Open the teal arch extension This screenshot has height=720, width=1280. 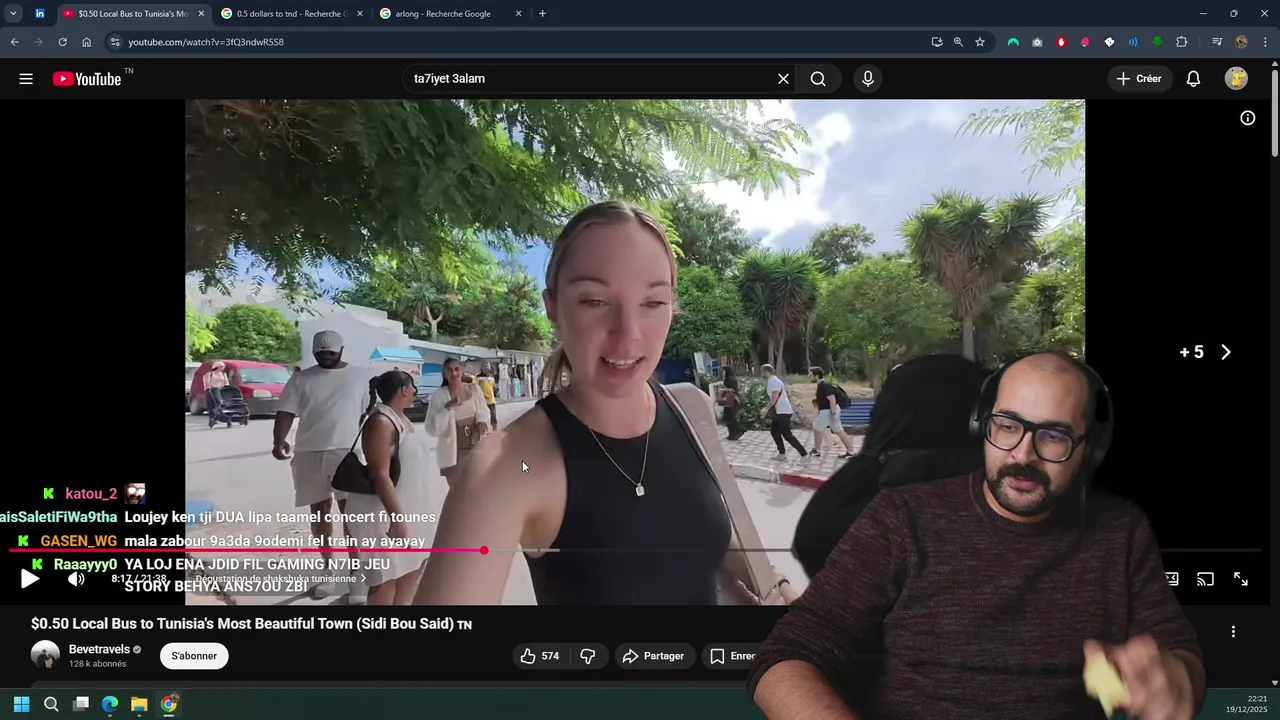[x=1013, y=42]
